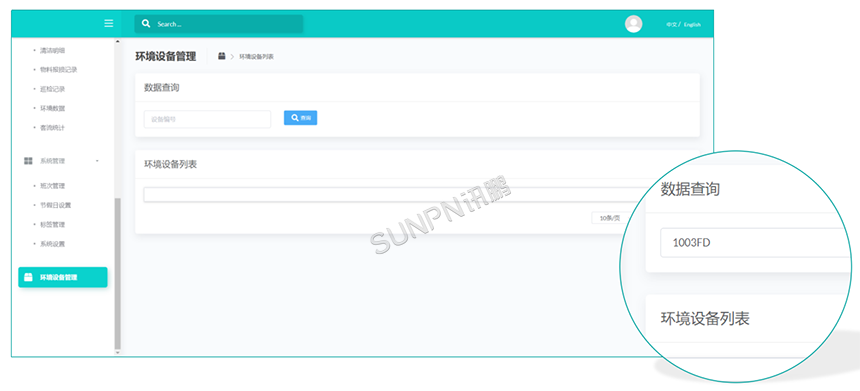Click the sidebar scrollbar thumb
Viewport: 860px width, 391px height.
click(x=117, y=273)
